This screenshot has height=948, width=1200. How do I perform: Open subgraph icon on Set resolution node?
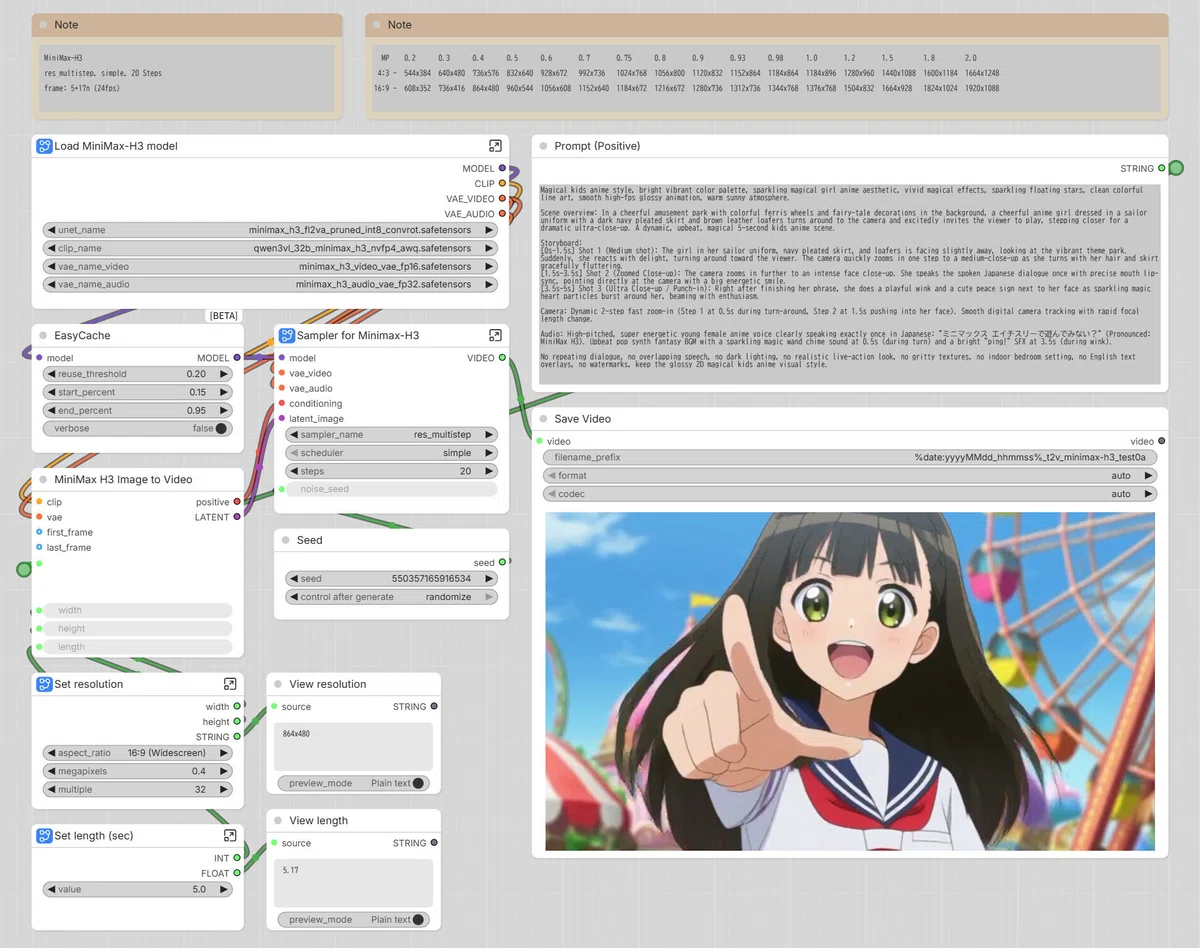pos(230,684)
